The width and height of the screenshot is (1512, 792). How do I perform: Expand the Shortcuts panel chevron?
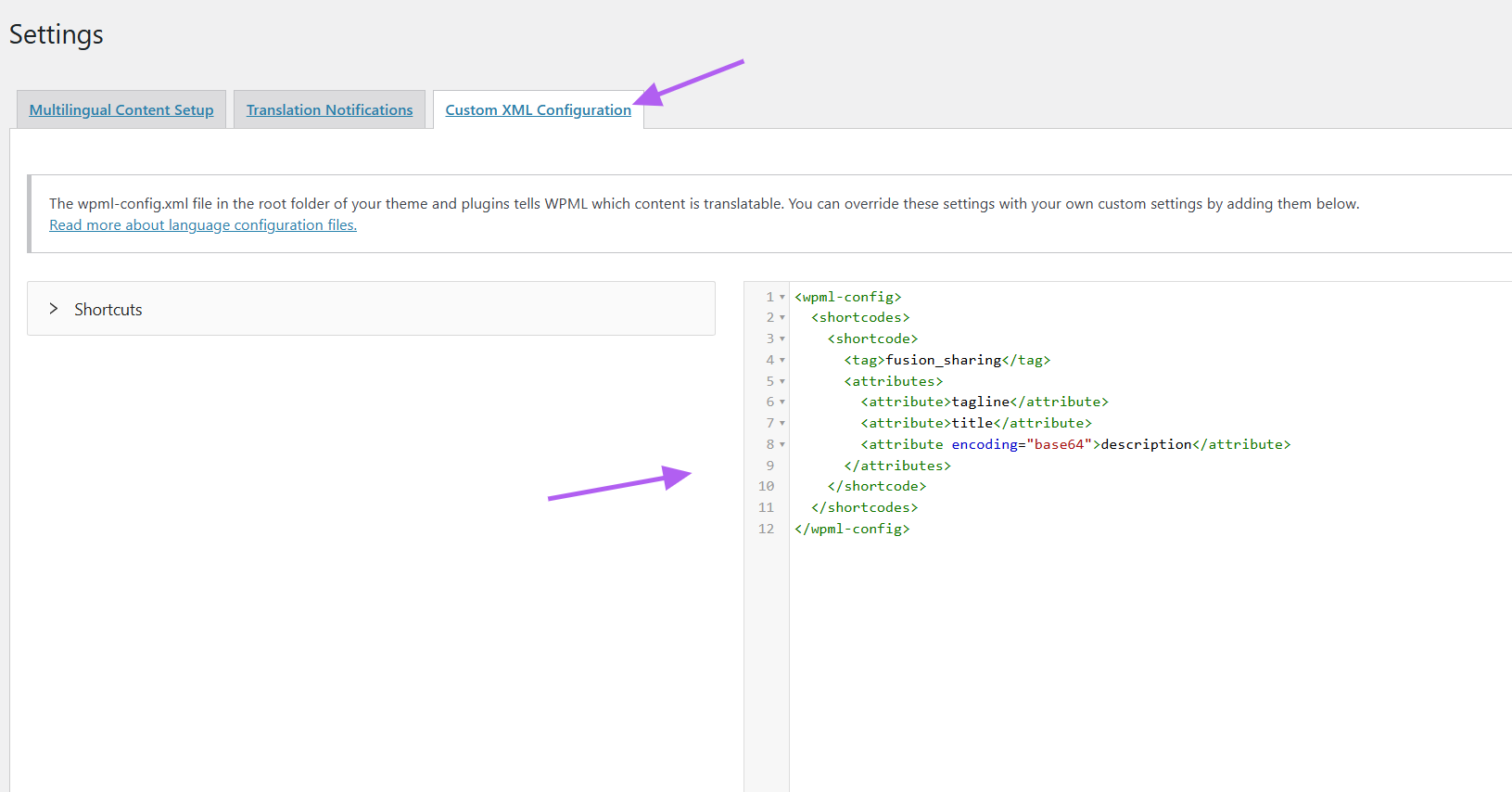coord(54,309)
